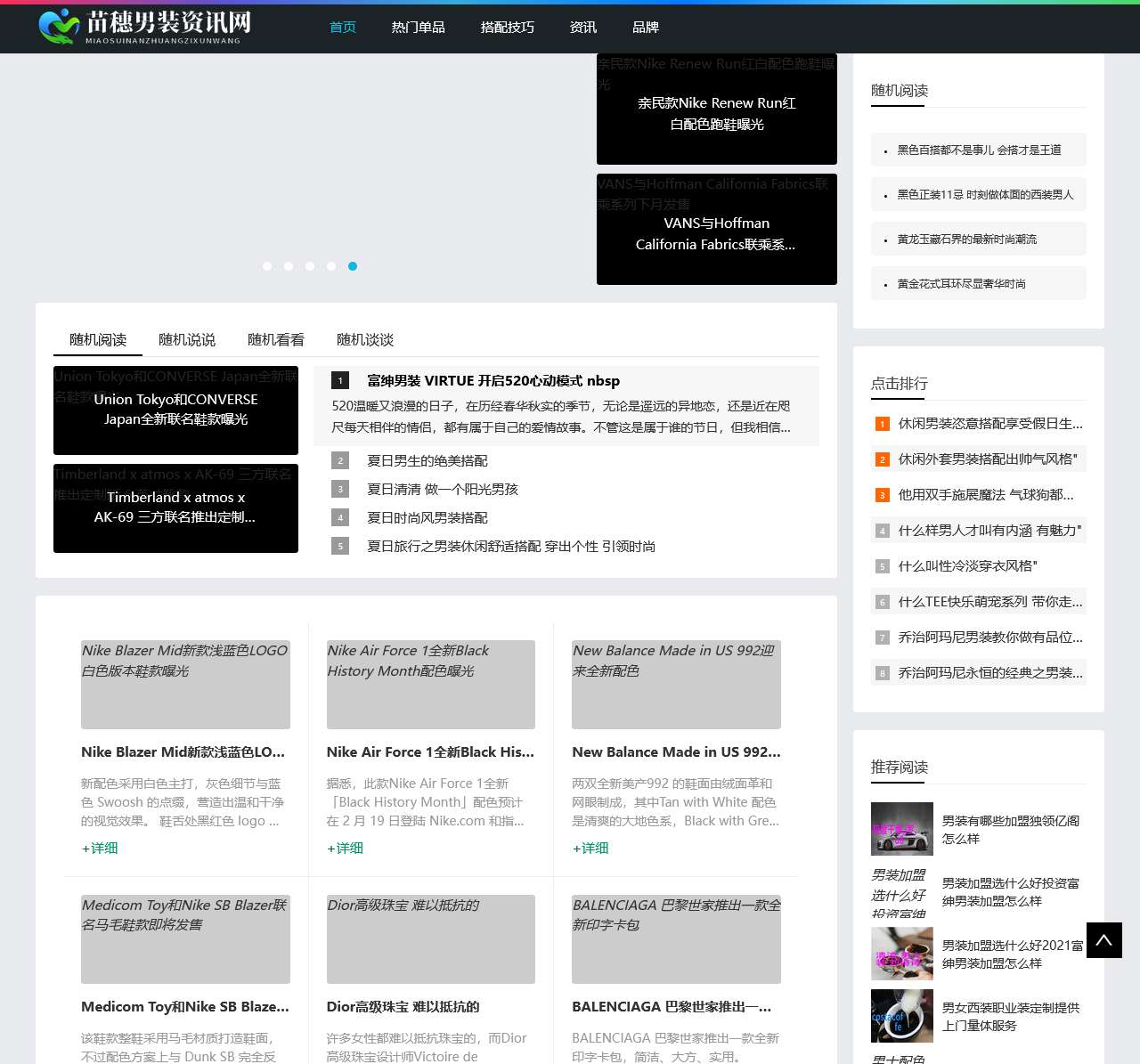Open ranking item 什么样男人才叫有内涵
The image size is (1140, 1064).
point(989,530)
